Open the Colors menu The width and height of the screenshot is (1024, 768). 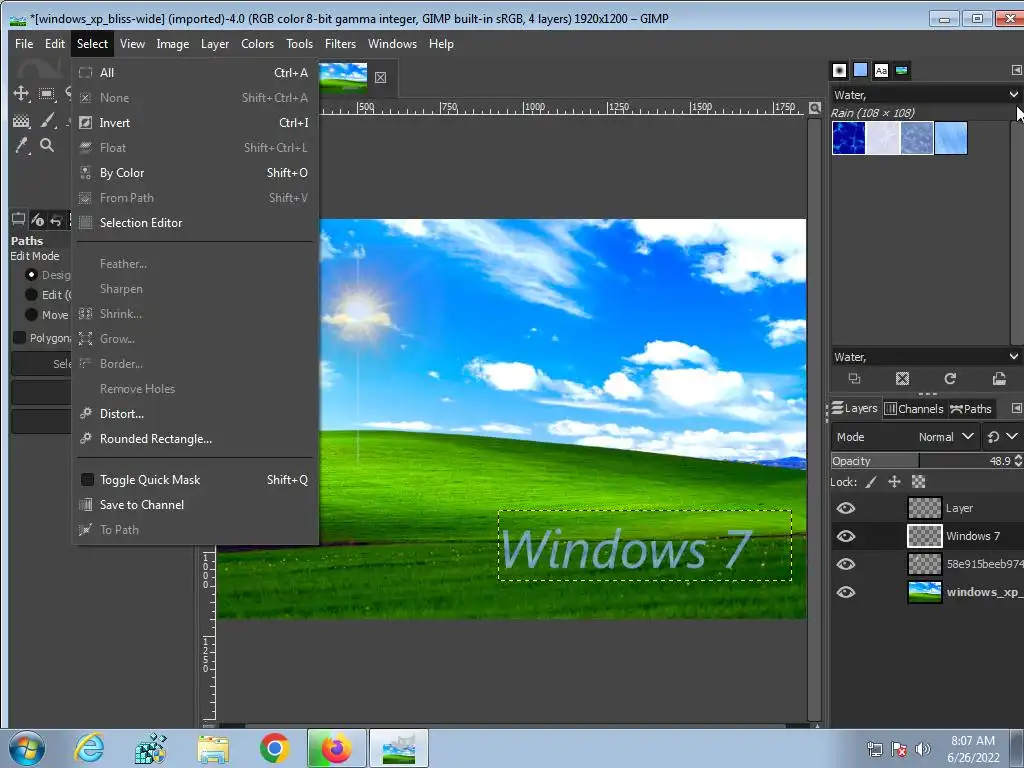(257, 44)
